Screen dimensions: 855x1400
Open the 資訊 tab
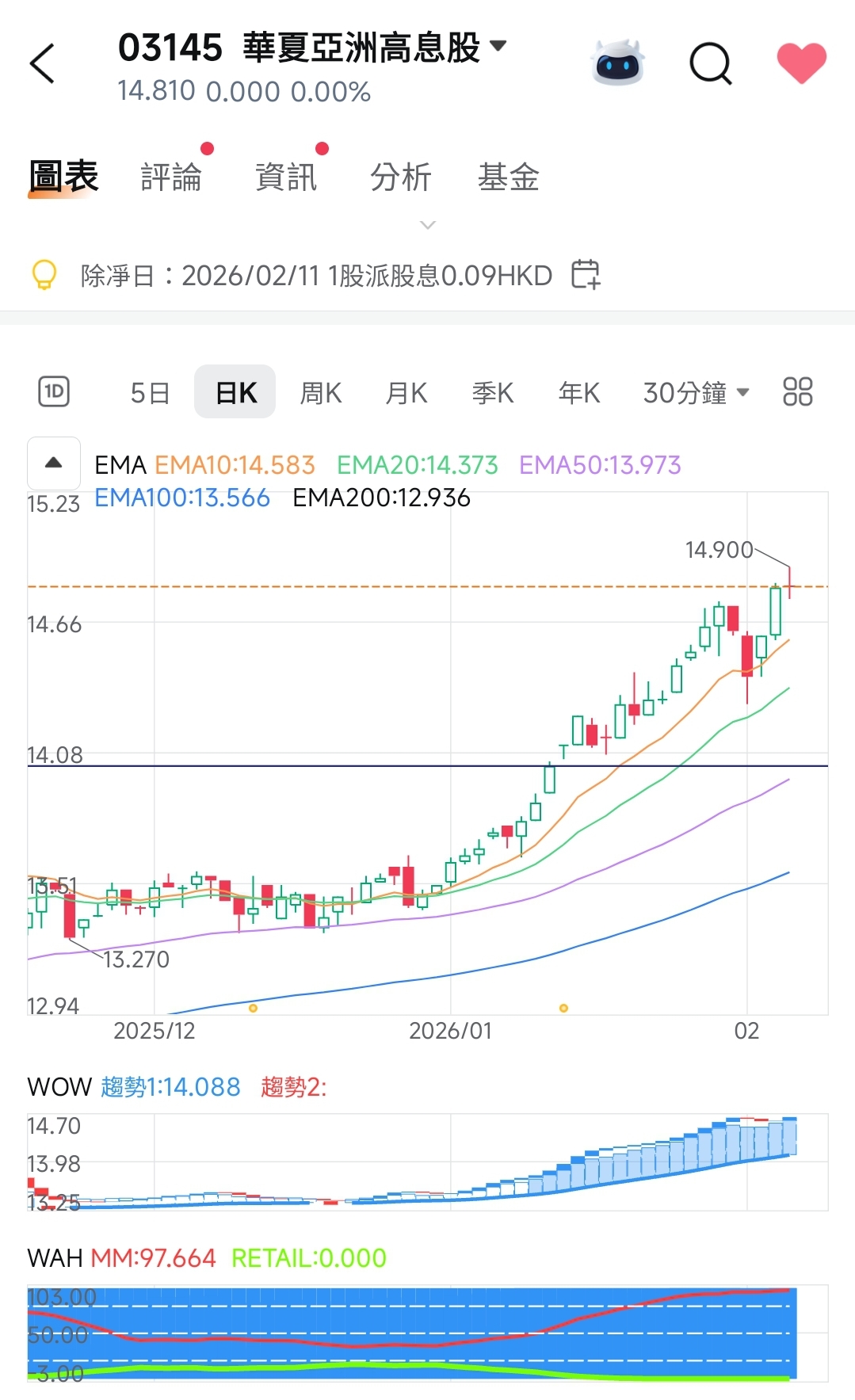pyautogui.click(x=286, y=177)
